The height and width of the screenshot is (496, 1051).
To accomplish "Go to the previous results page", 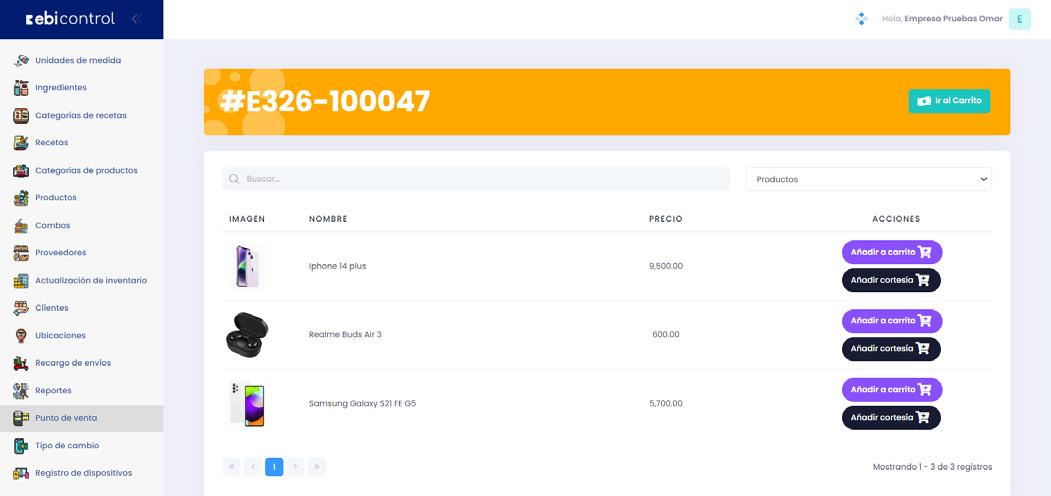I will click(x=253, y=467).
